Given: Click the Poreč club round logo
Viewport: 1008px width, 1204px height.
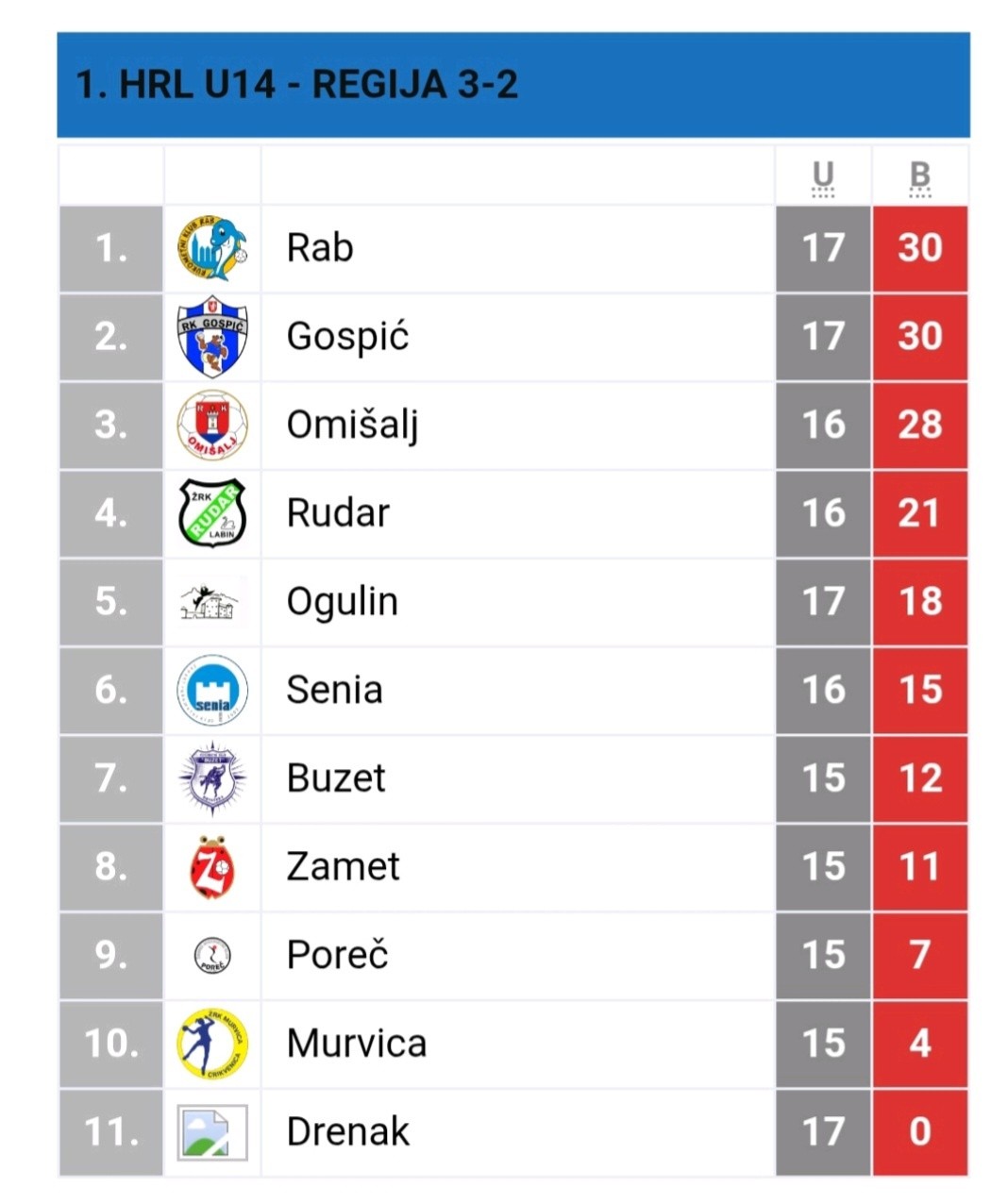Looking at the screenshot, I should tap(212, 956).
